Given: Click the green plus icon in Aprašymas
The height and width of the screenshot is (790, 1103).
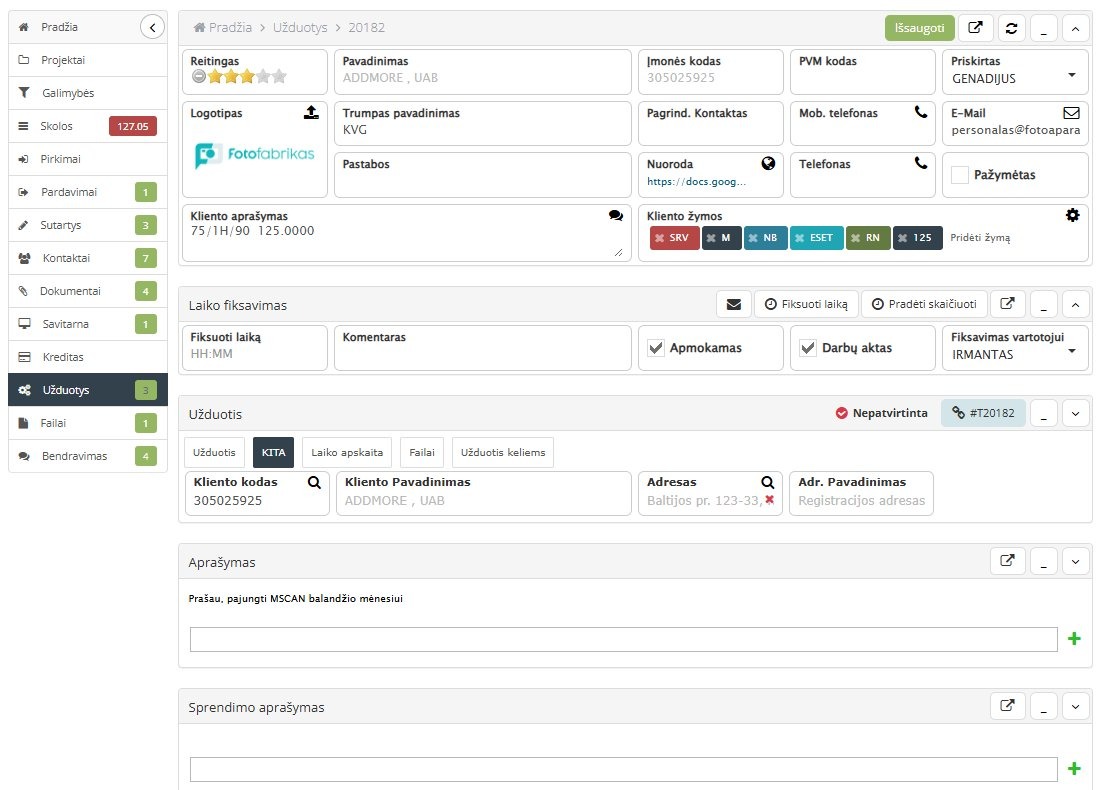Looking at the screenshot, I should (x=1074, y=639).
